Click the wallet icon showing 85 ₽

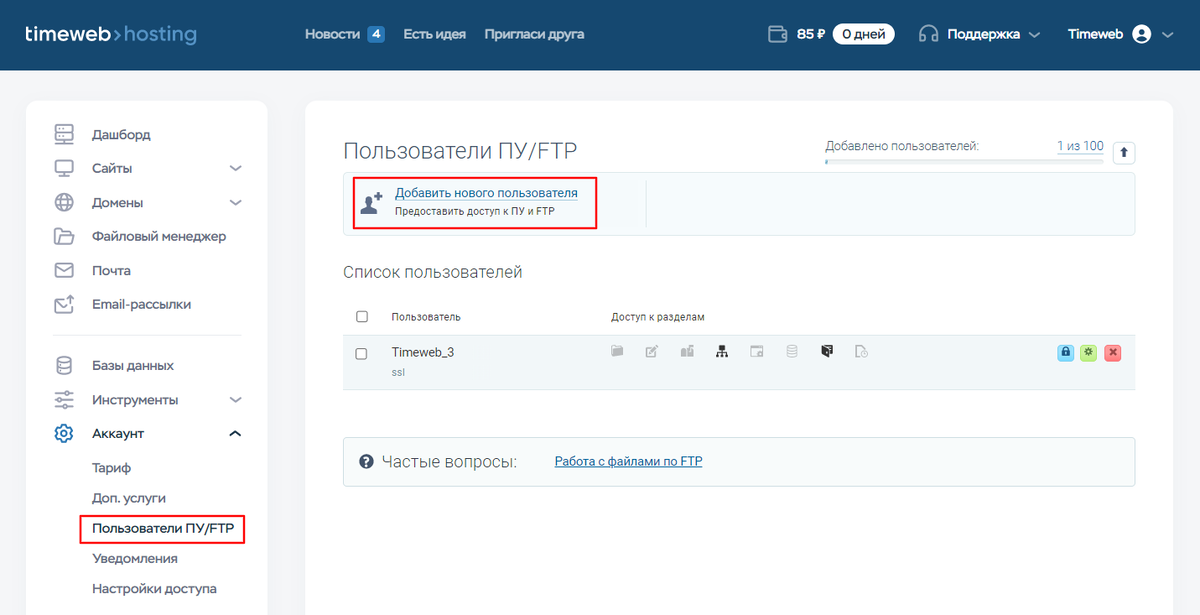point(777,32)
